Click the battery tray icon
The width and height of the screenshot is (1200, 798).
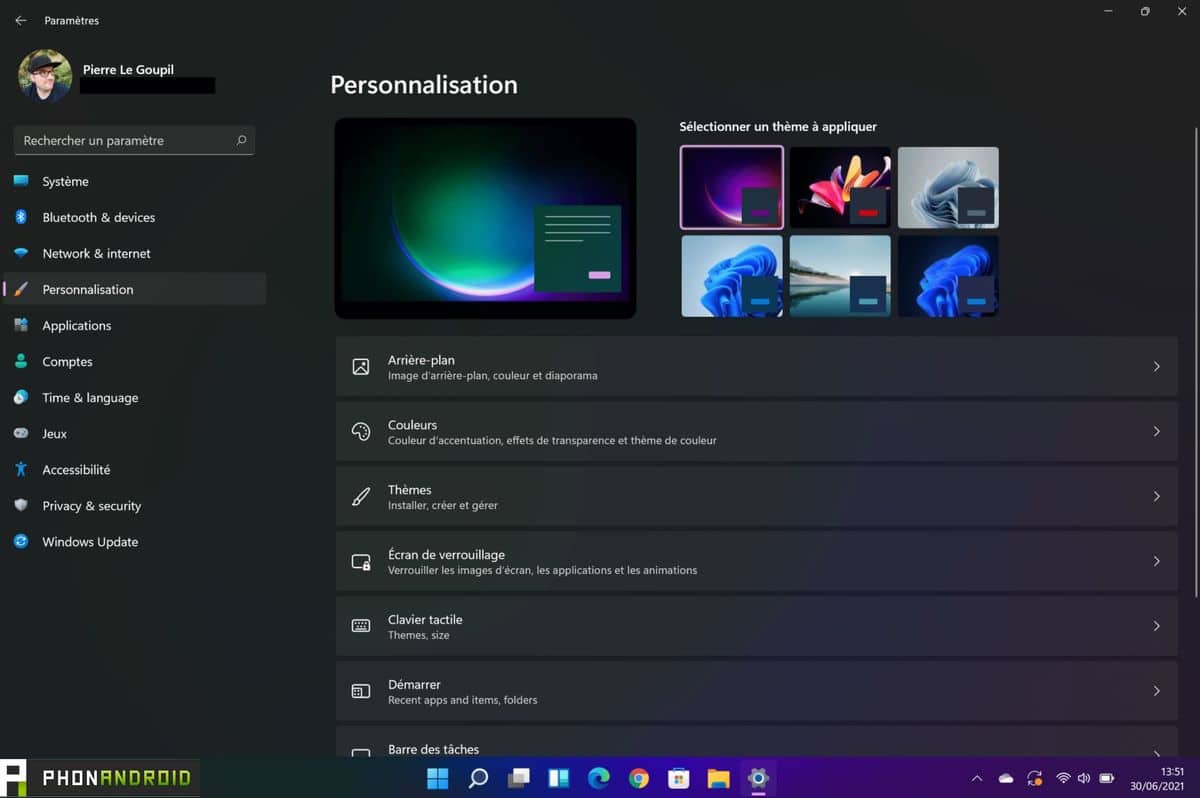click(1107, 778)
